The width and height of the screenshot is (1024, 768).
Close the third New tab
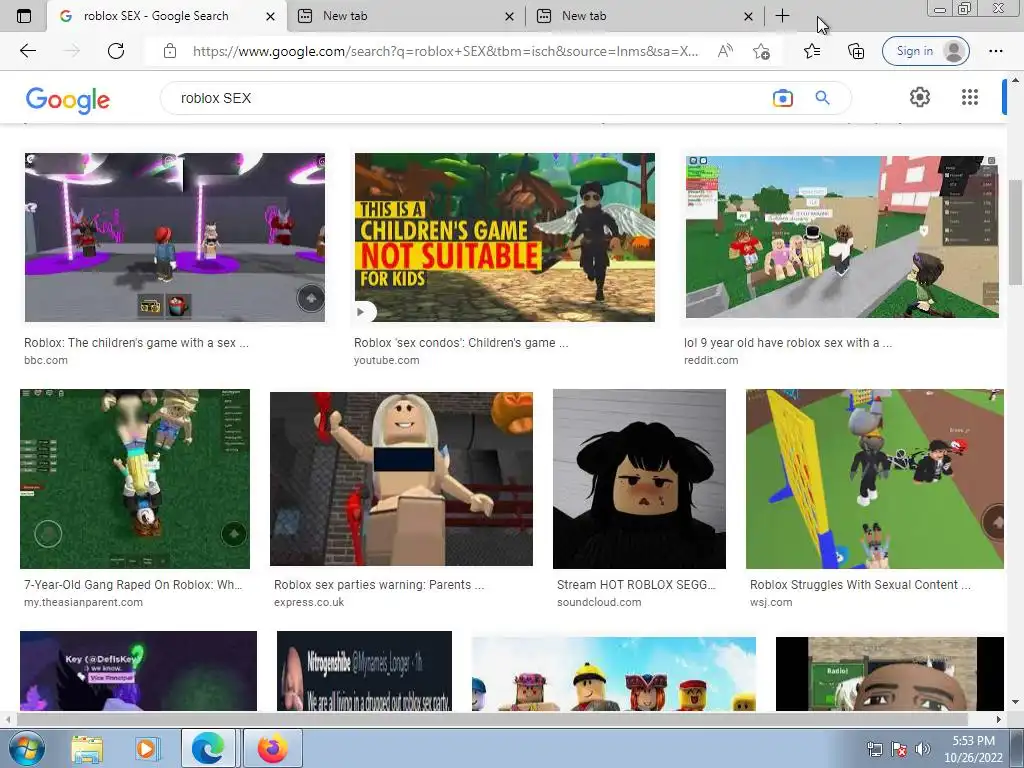[x=748, y=16]
